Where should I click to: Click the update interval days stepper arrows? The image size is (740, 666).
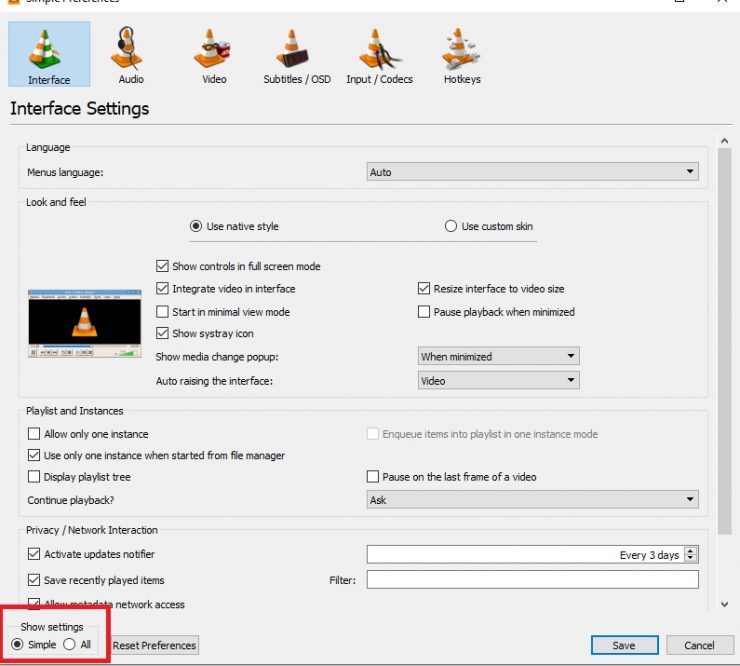click(691, 554)
